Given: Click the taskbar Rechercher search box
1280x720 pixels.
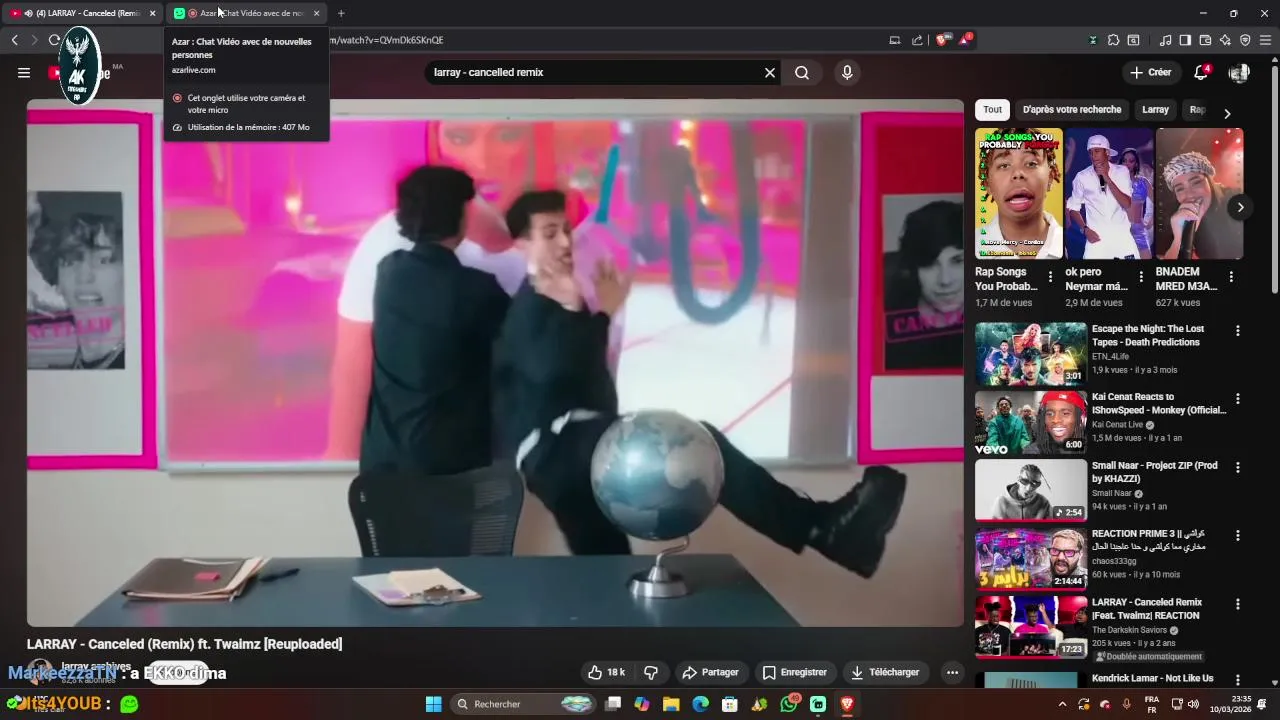Looking at the screenshot, I should click(525, 704).
